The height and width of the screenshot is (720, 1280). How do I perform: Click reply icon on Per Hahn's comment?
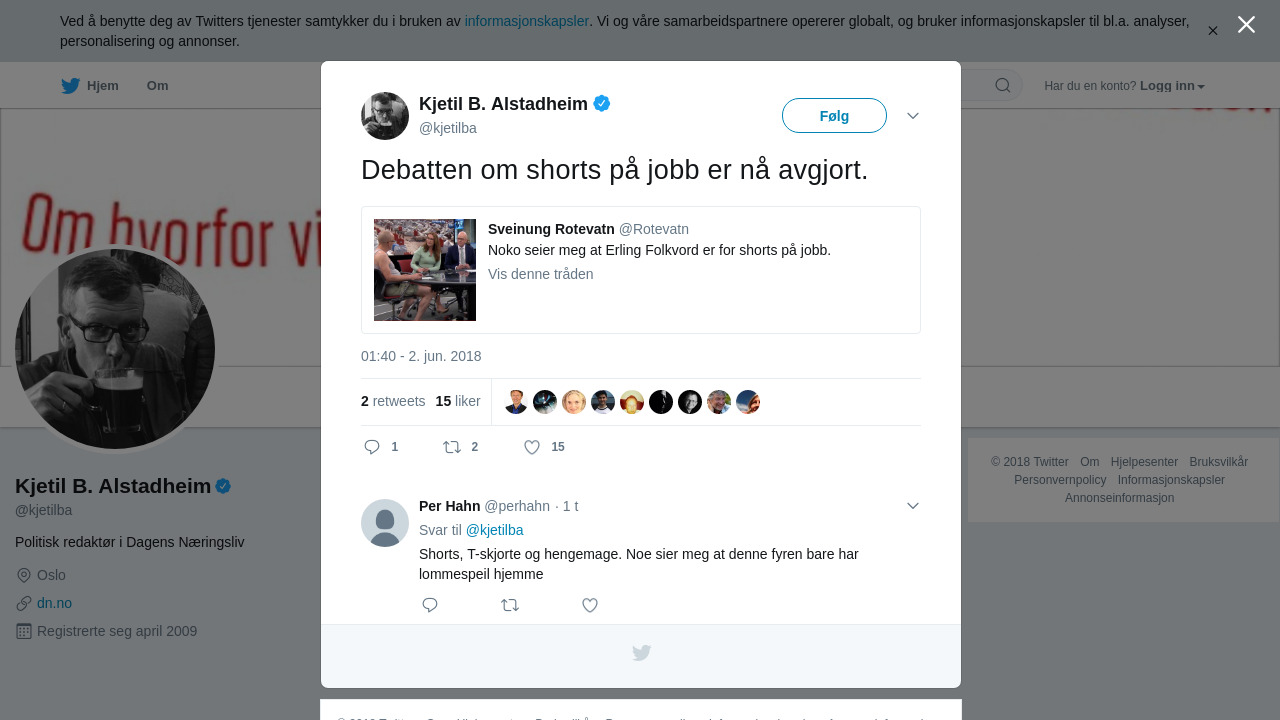pyautogui.click(x=430, y=605)
